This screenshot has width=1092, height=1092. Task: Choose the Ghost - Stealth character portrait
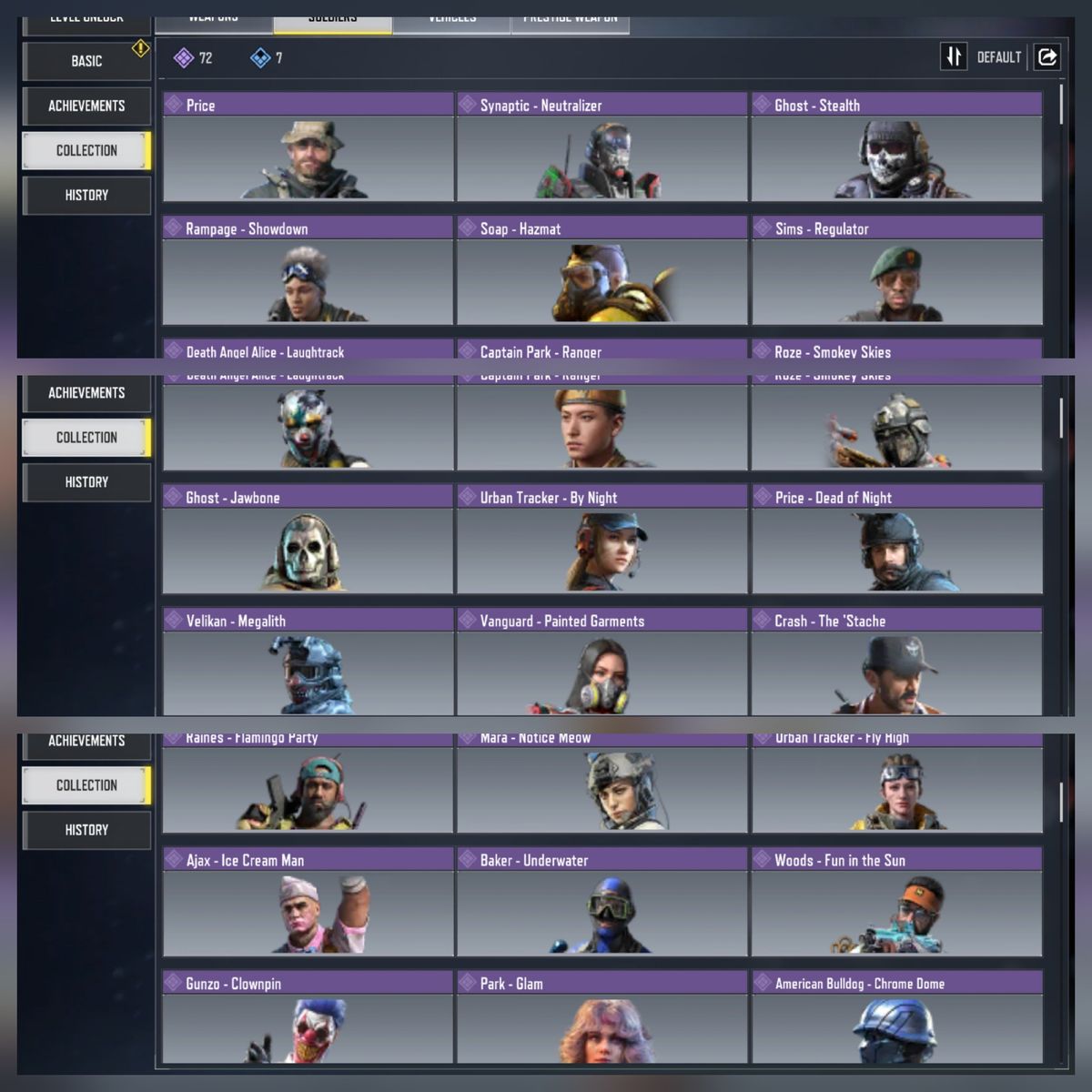(x=896, y=159)
